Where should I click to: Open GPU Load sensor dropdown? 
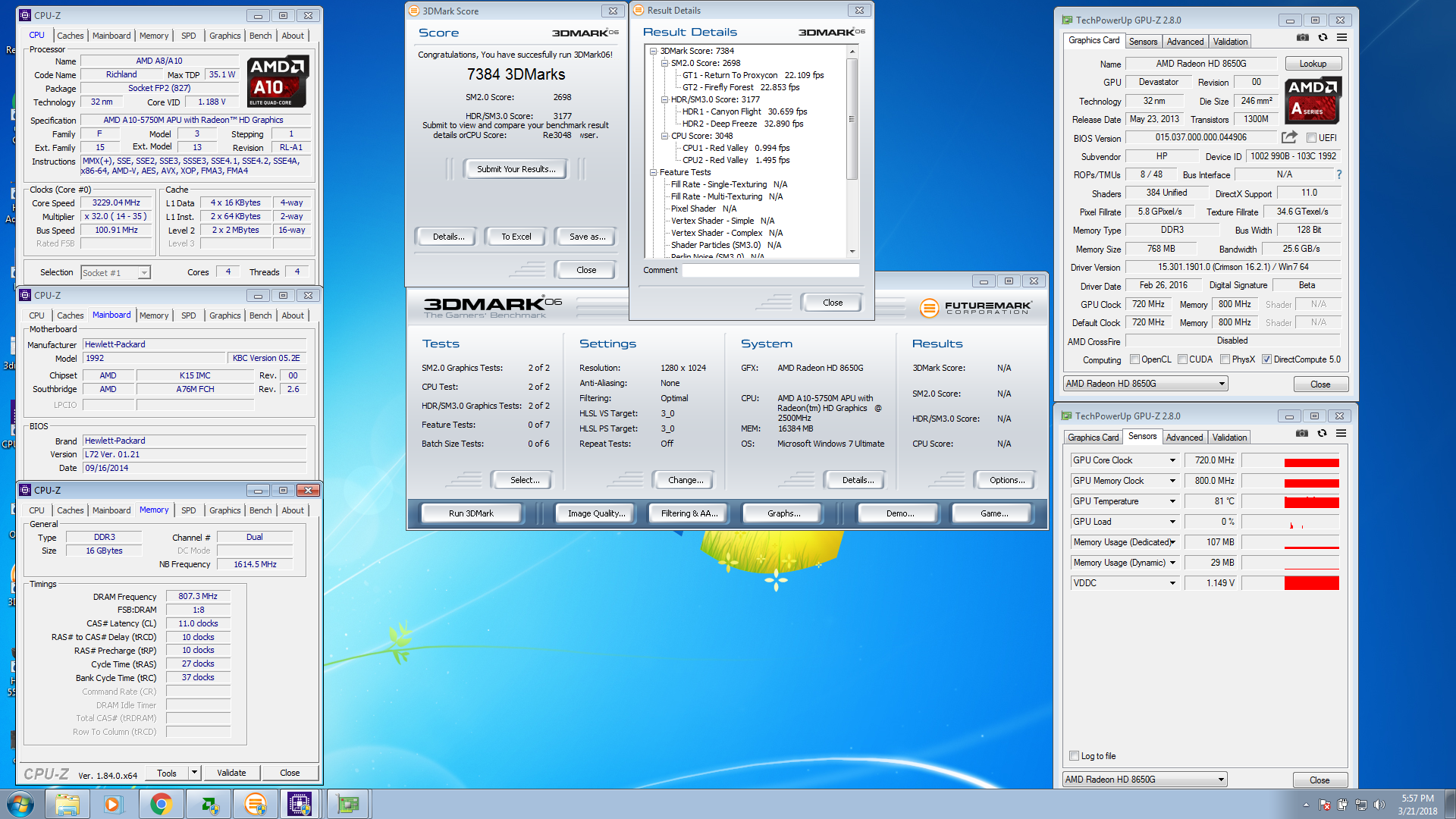tap(1172, 522)
